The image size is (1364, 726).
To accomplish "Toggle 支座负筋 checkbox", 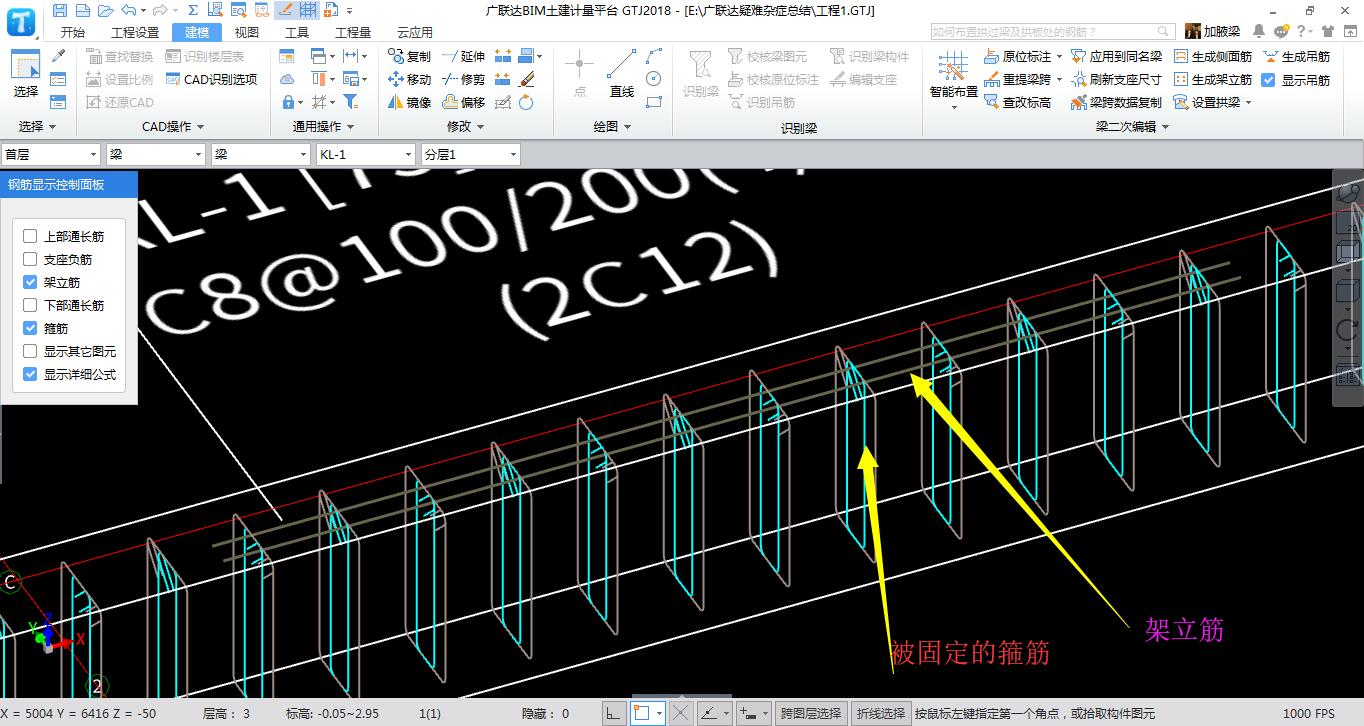I will coord(30,260).
